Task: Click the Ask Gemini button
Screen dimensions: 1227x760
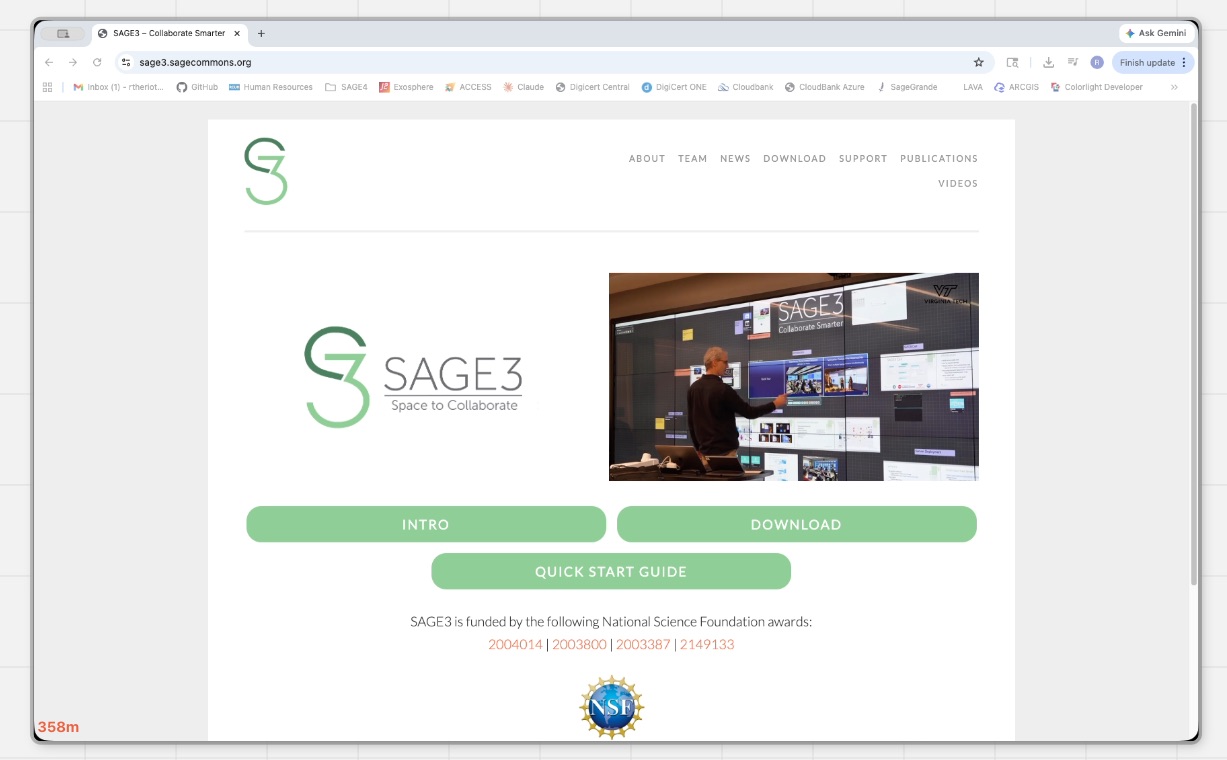Action: point(1155,33)
